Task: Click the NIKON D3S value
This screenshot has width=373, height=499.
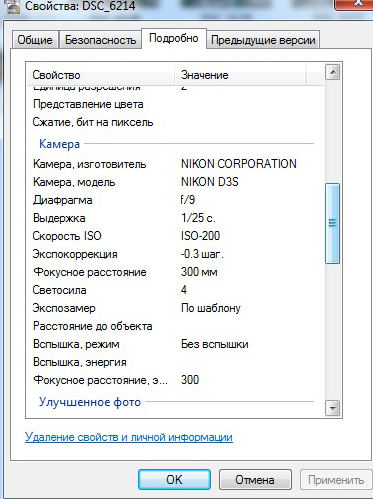Action: pyautogui.click(x=210, y=182)
